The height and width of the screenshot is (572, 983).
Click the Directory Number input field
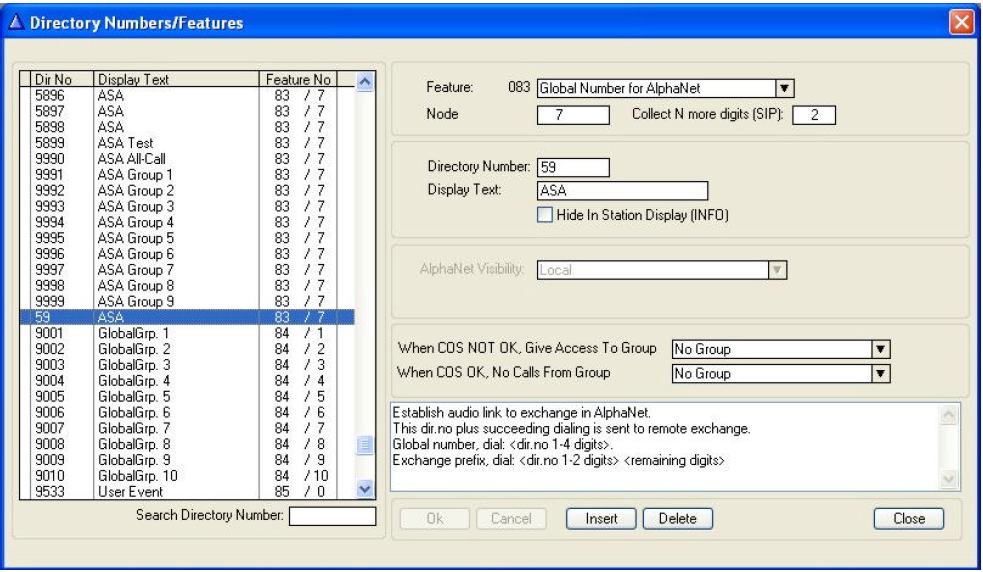[x=572, y=166]
